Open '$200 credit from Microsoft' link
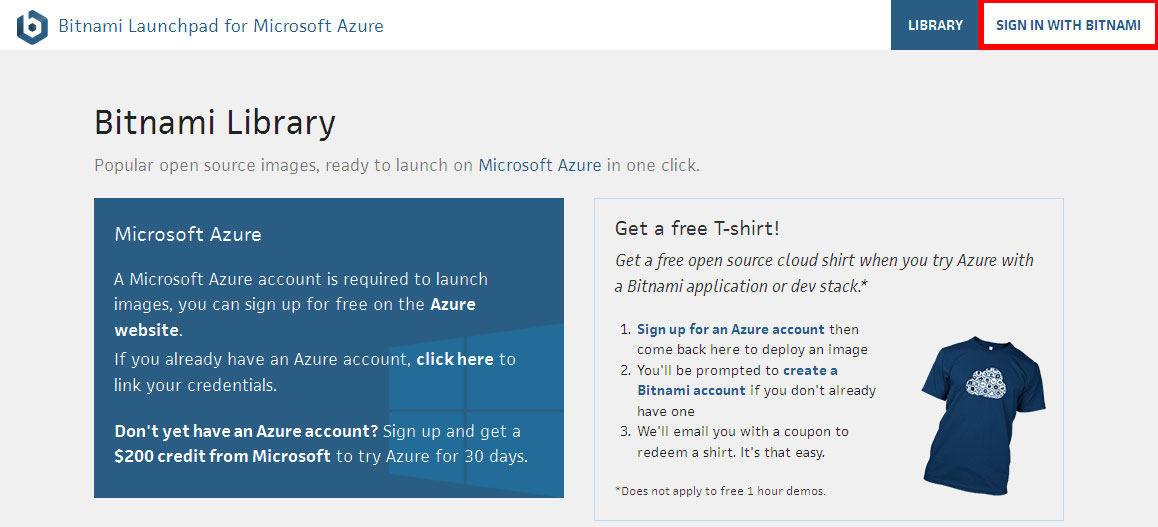This screenshot has height=527, width=1158. (222, 456)
